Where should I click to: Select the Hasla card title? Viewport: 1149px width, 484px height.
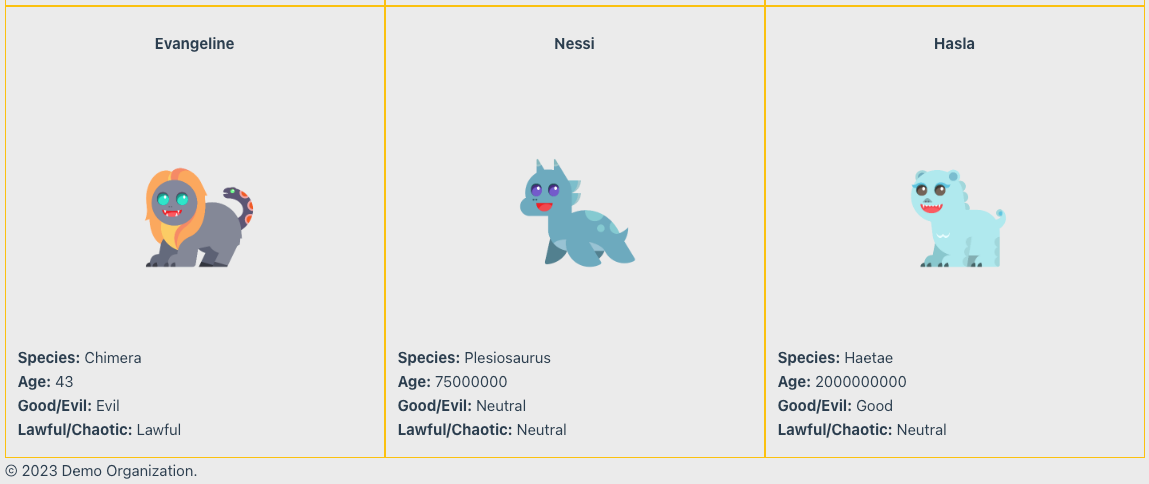954,44
